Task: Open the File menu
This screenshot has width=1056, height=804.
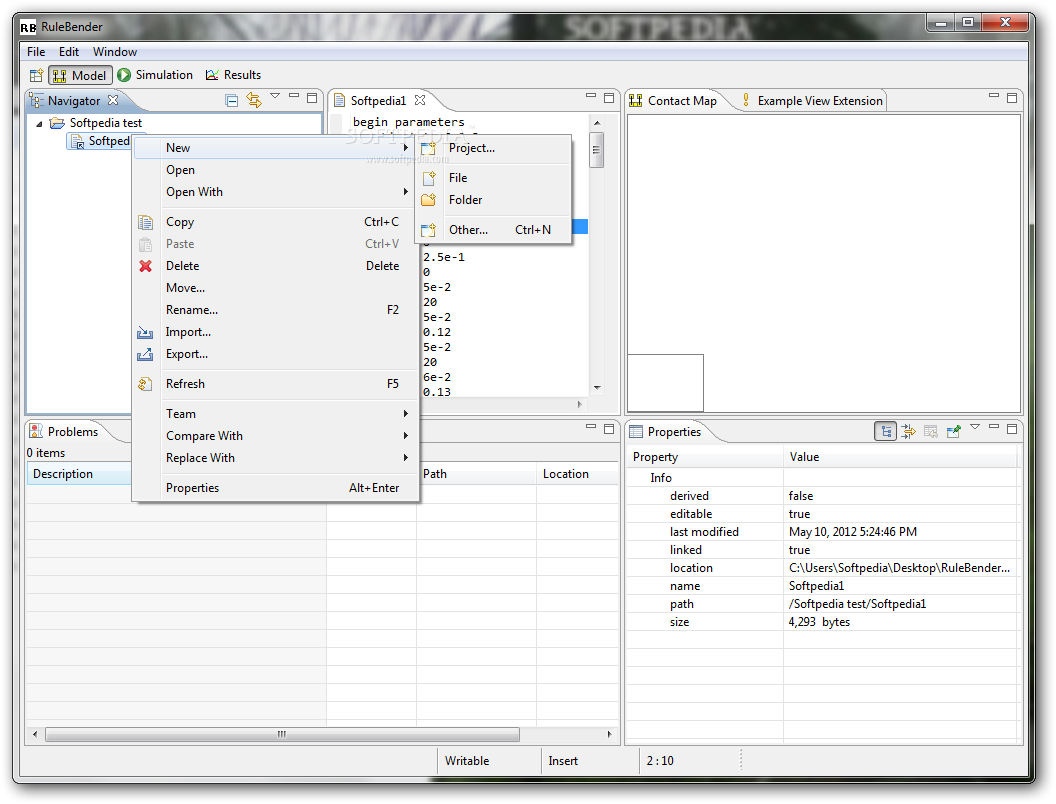Action: [x=36, y=52]
